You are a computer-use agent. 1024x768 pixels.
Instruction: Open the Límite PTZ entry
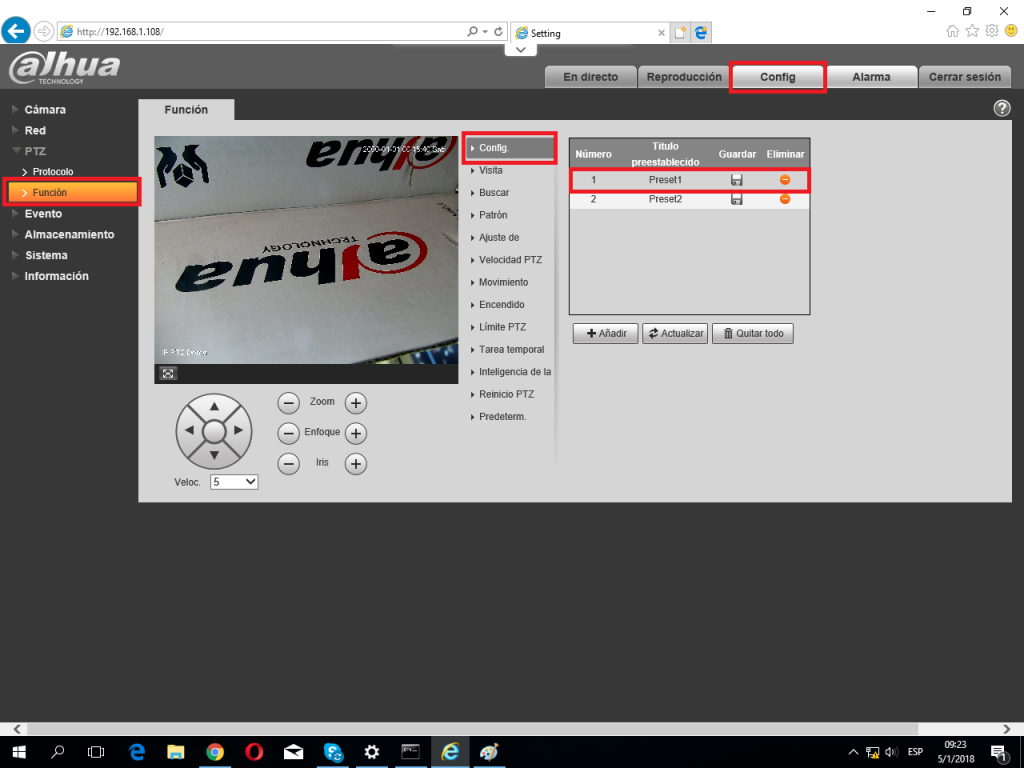click(502, 327)
